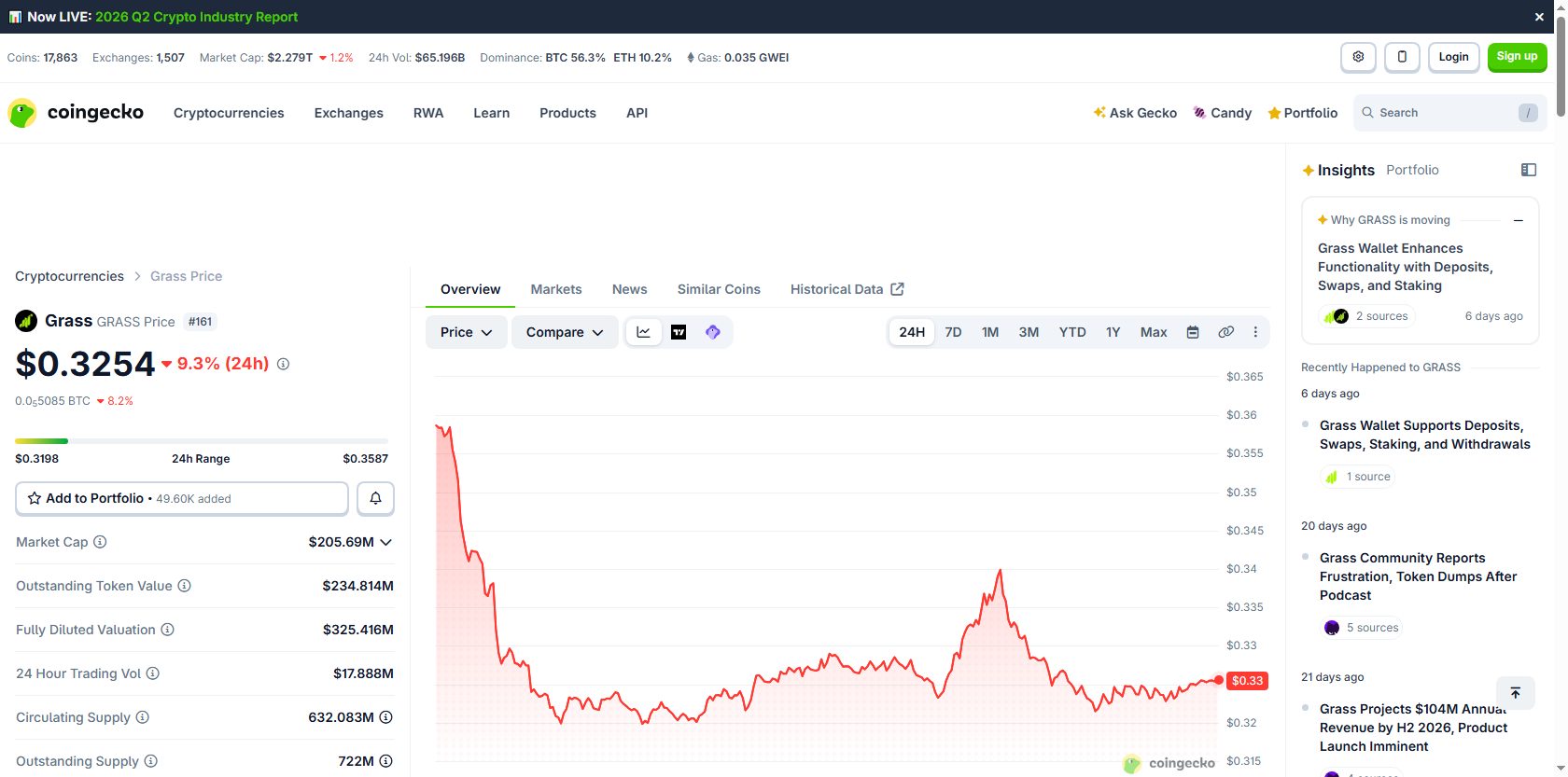Image resolution: width=1568 pixels, height=777 pixels.
Task: Click the Market Cap info icon
Action: coord(100,542)
